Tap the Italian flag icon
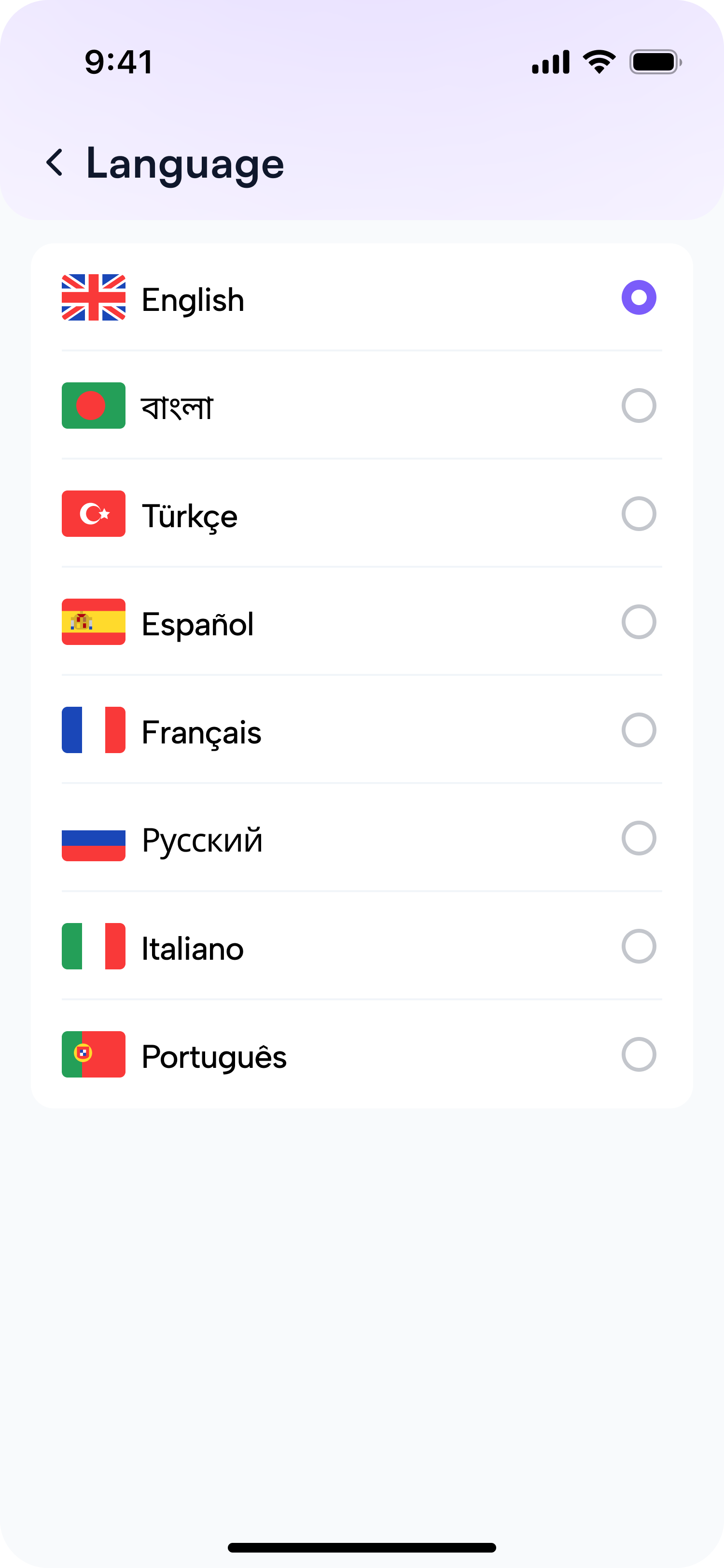Image resolution: width=724 pixels, height=1568 pixels. (94, 946)
